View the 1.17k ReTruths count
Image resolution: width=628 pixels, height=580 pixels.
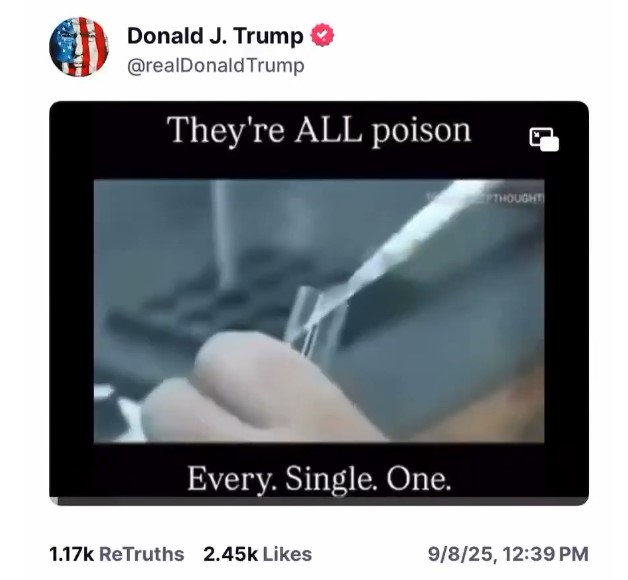[71, 554]
